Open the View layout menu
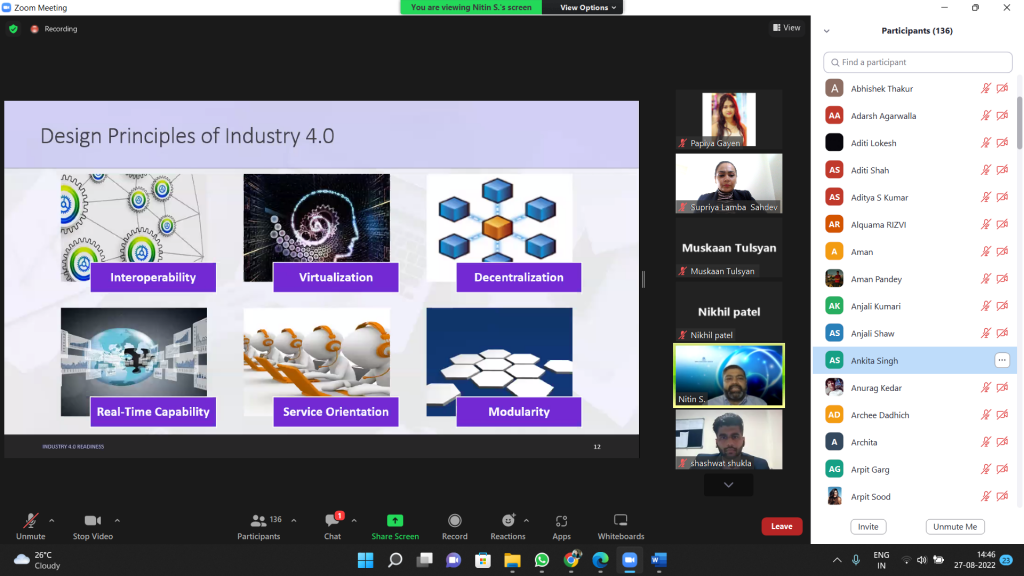The image size is (1024, 576). coord(787,27)
